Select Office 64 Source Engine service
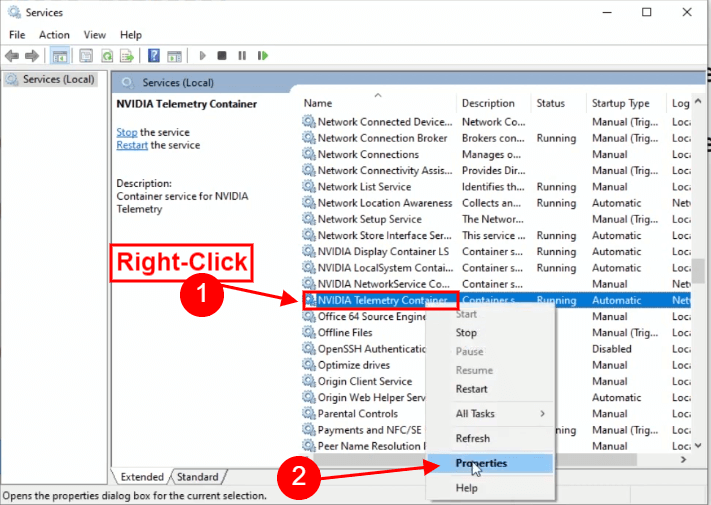 pos(364,316)
